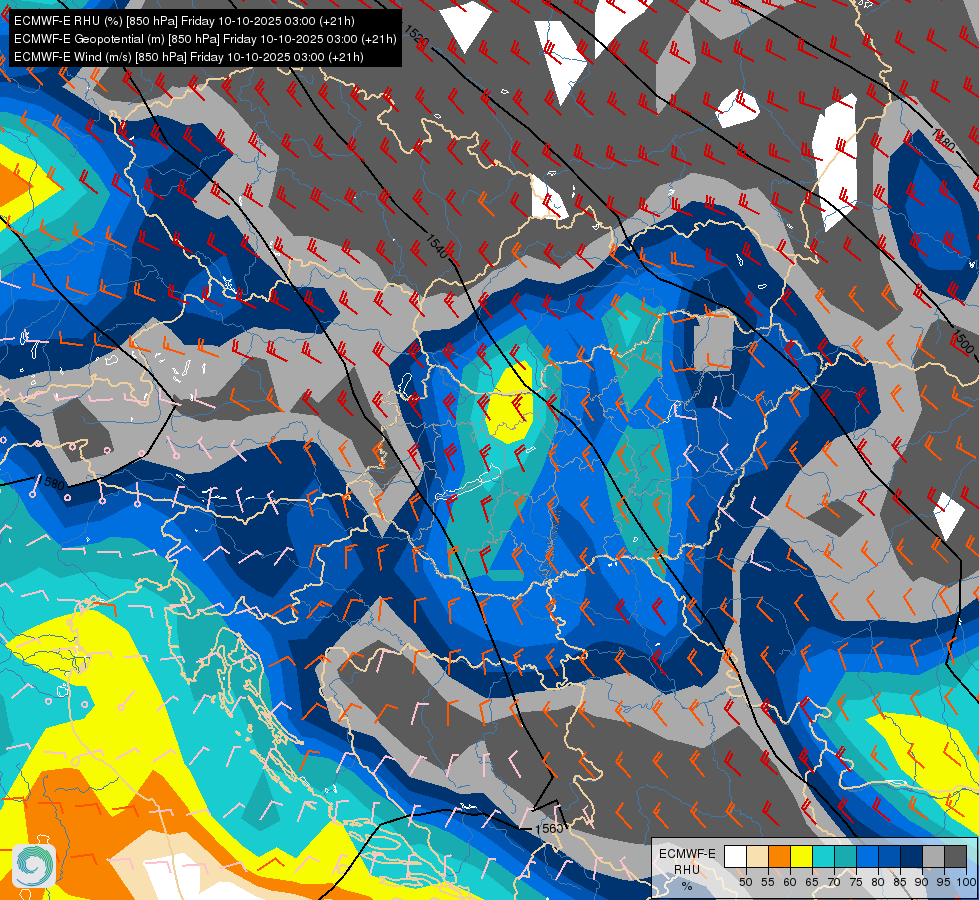Click the '65' tick label in the legend
The width and height of the screenshot is (979, 900).
(x=812, y=882)
